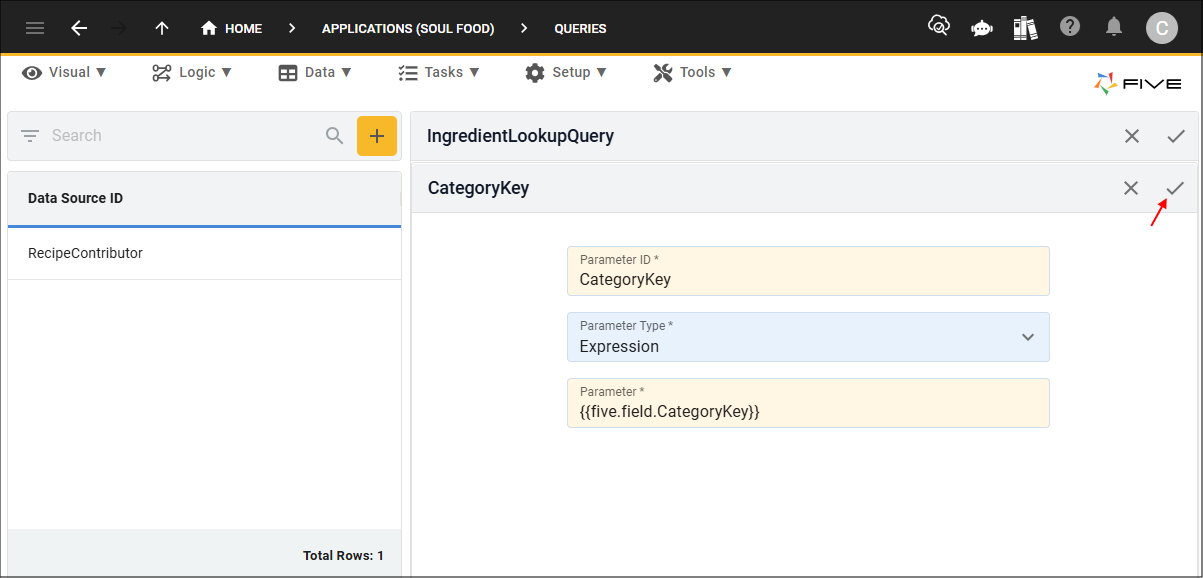Go back with the left arrow

(79, 28)
